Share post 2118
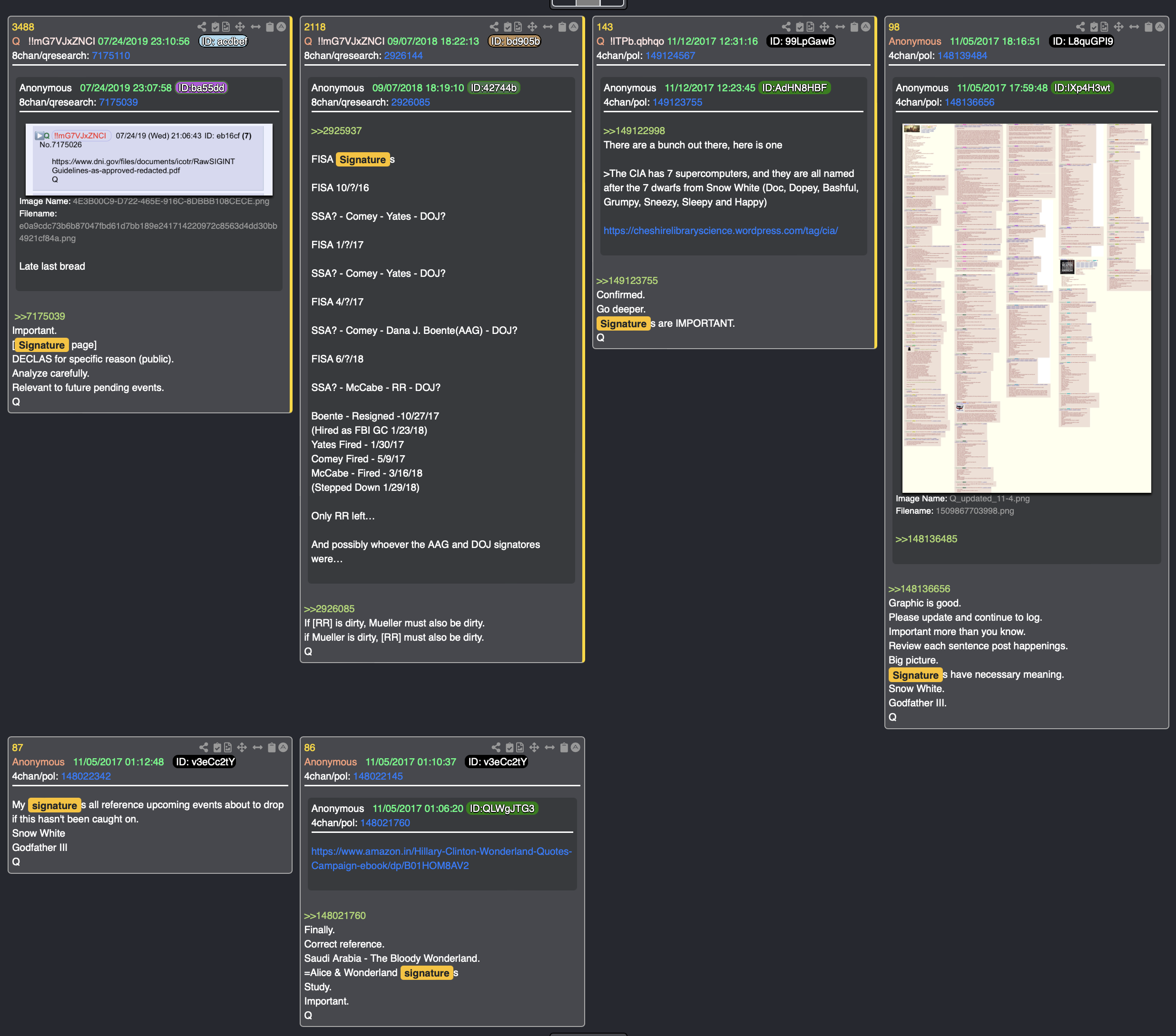The width and height of the screenshot is (1176, 1036). [x=494, y=27]
